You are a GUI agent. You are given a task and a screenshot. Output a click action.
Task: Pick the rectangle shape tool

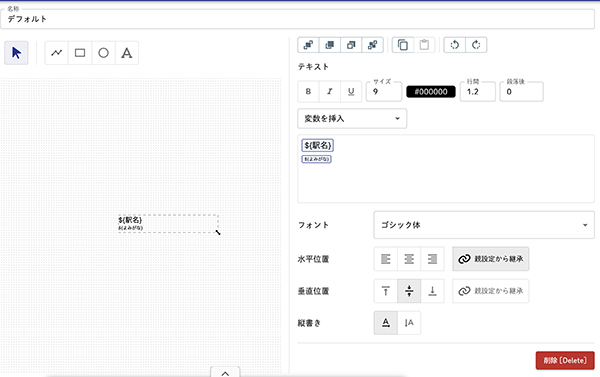[x=80, y=53]
